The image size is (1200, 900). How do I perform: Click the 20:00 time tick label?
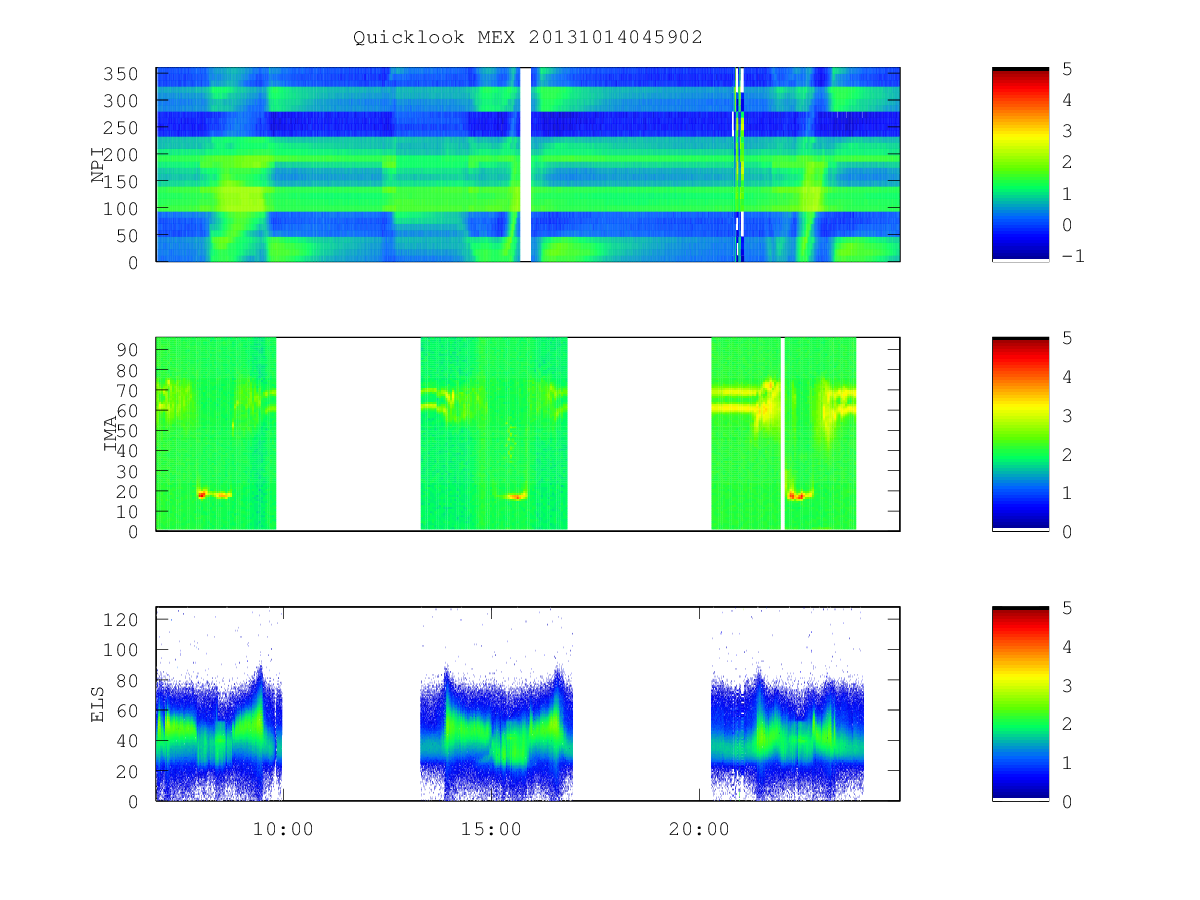(x=699, y=829)
